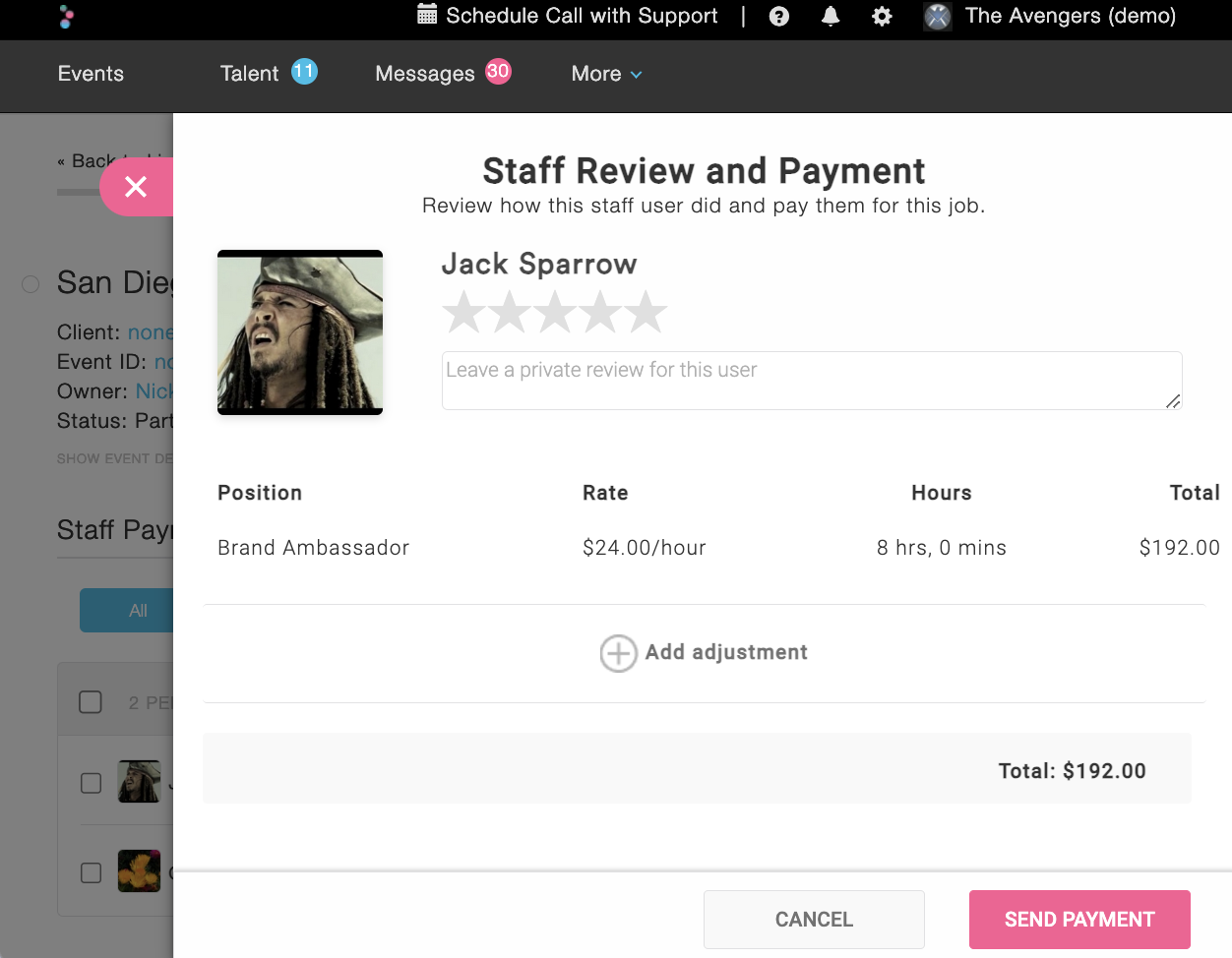Go to the Talent tab
The width and height of the screenshot is (1232, 958).
click(x=250, y=74)
